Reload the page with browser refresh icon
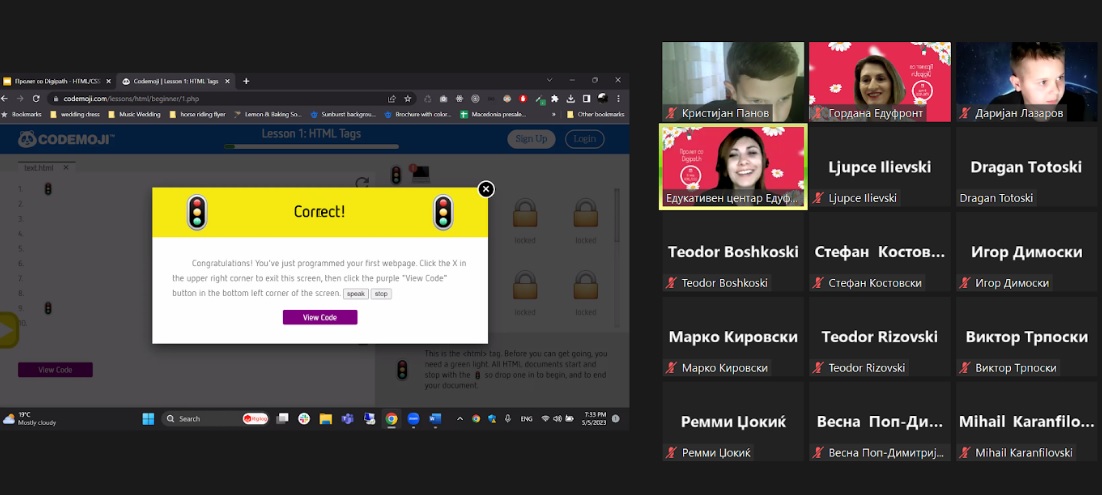This screenshot has width=1102, height=495. tap(36, 98)
